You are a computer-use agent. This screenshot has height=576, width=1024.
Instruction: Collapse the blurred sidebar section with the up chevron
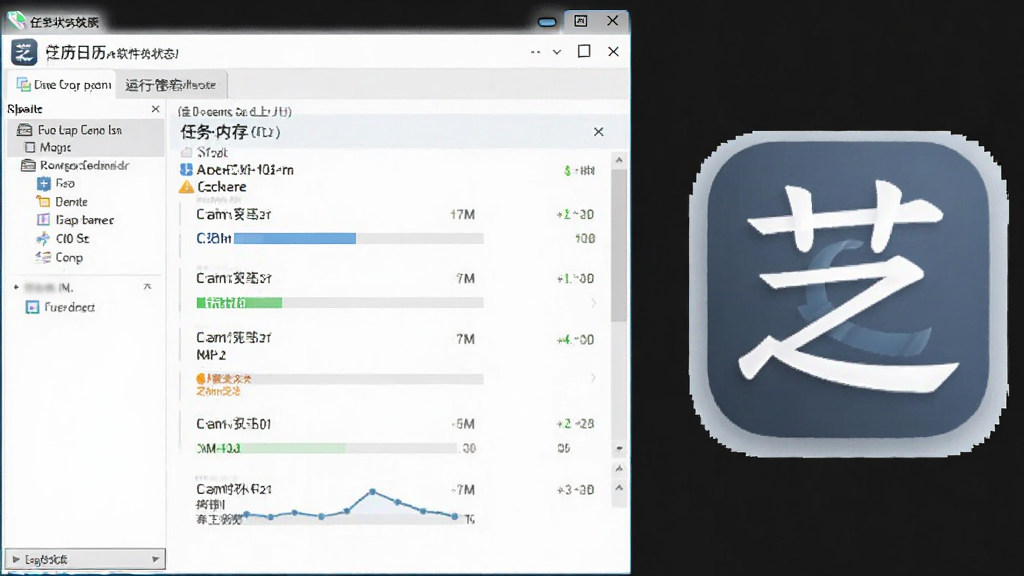pos(148,287)
